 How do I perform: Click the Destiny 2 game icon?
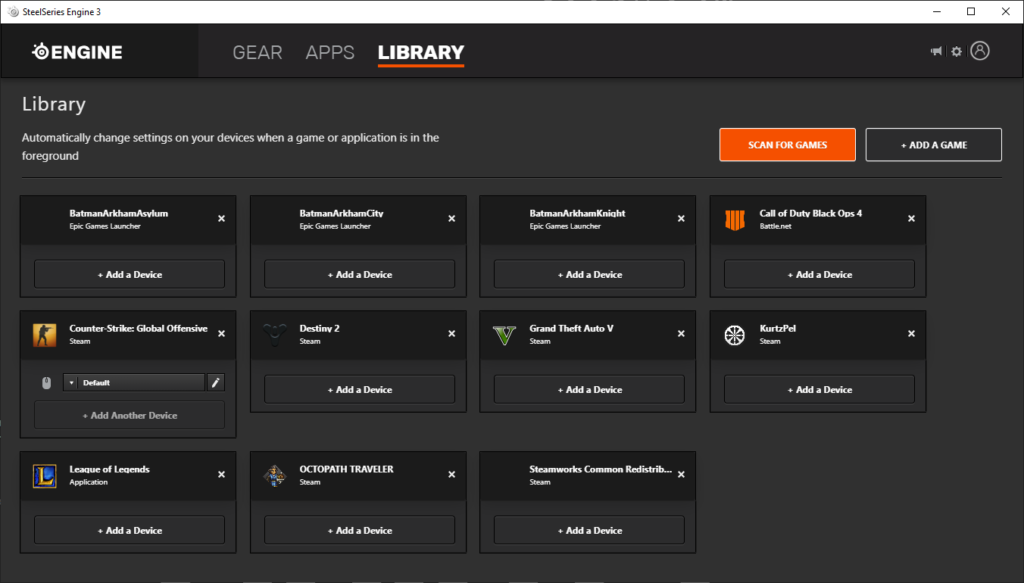tap(274, 335)
